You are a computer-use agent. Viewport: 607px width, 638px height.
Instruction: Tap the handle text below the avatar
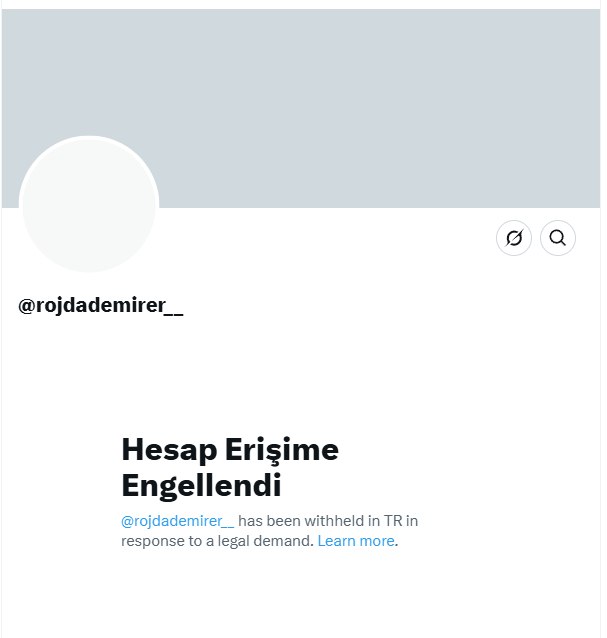(100, 306)
